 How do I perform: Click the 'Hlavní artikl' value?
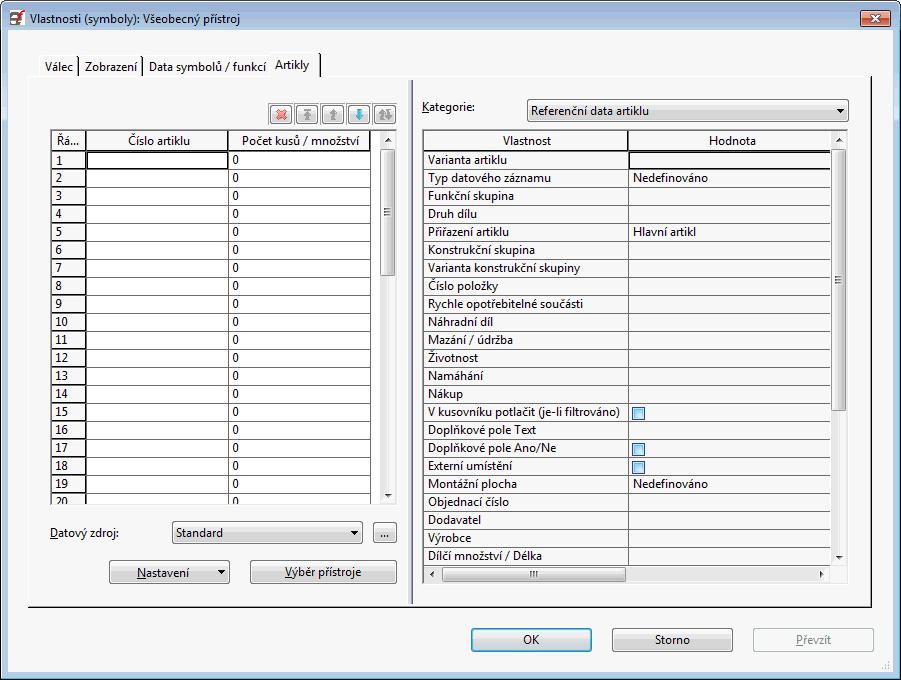click(664, 232)
